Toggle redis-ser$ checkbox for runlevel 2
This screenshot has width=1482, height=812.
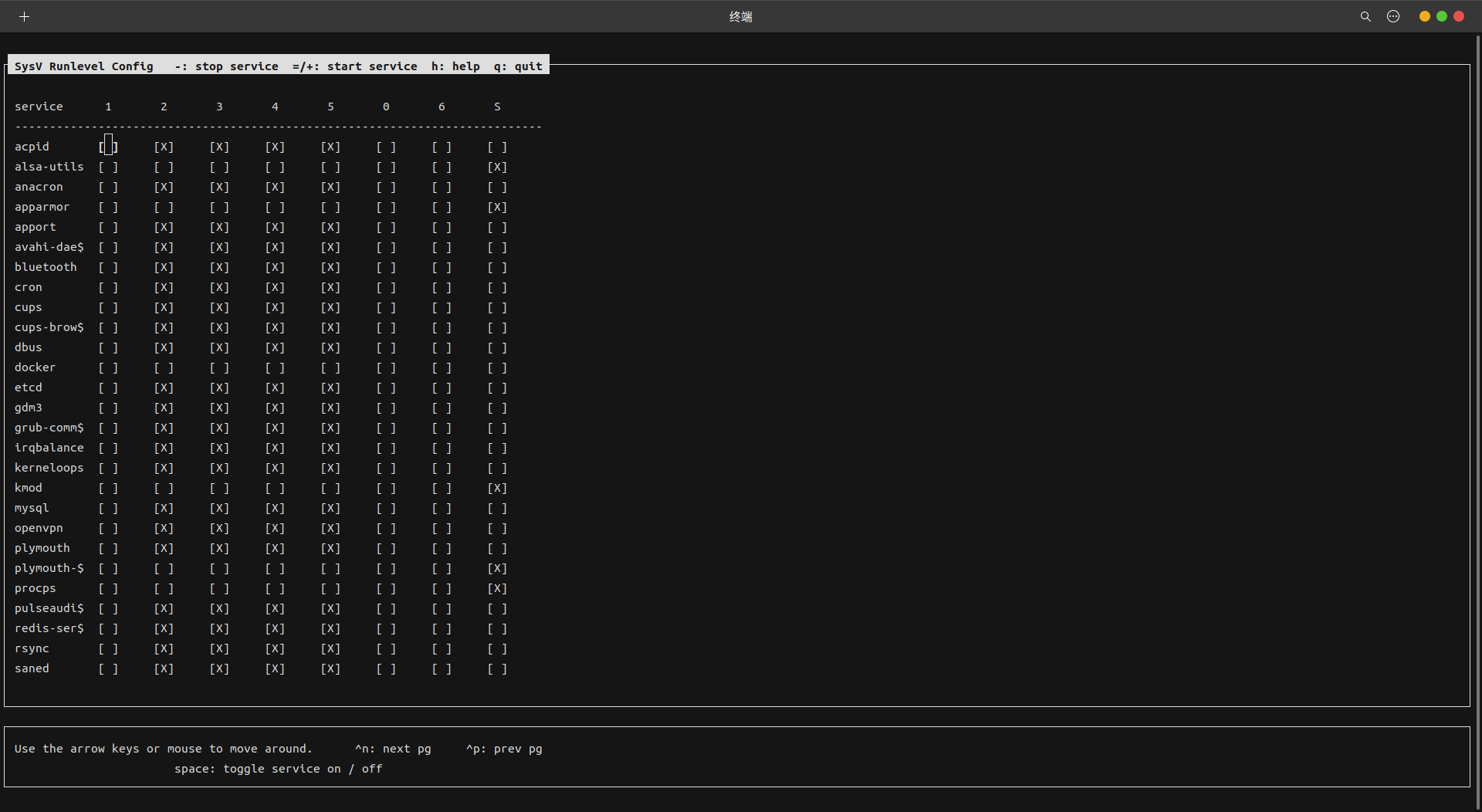coord(164,628)
